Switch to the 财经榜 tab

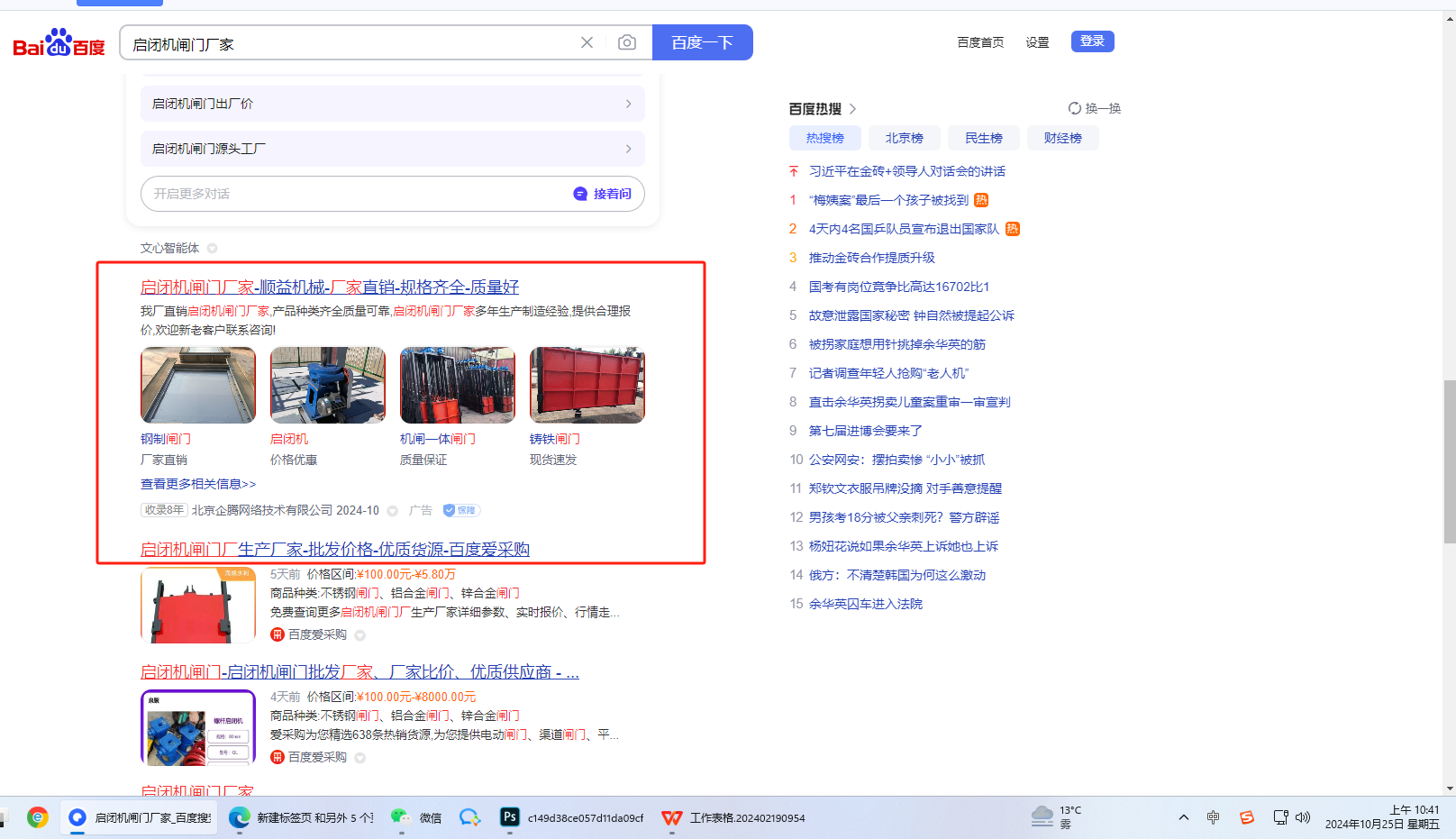[1063, 138]
